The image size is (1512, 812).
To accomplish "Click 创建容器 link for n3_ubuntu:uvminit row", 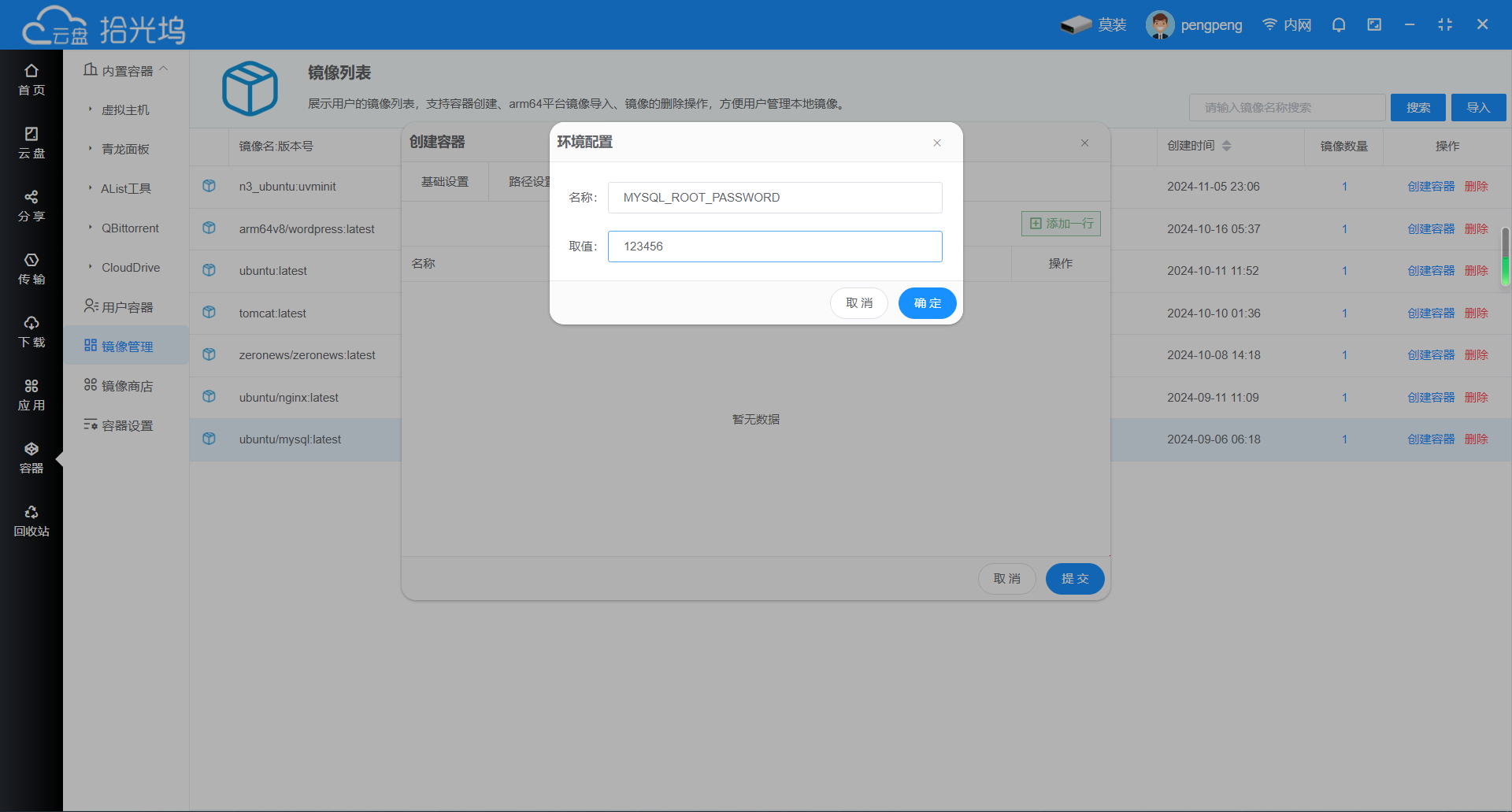I will 1431,187.
